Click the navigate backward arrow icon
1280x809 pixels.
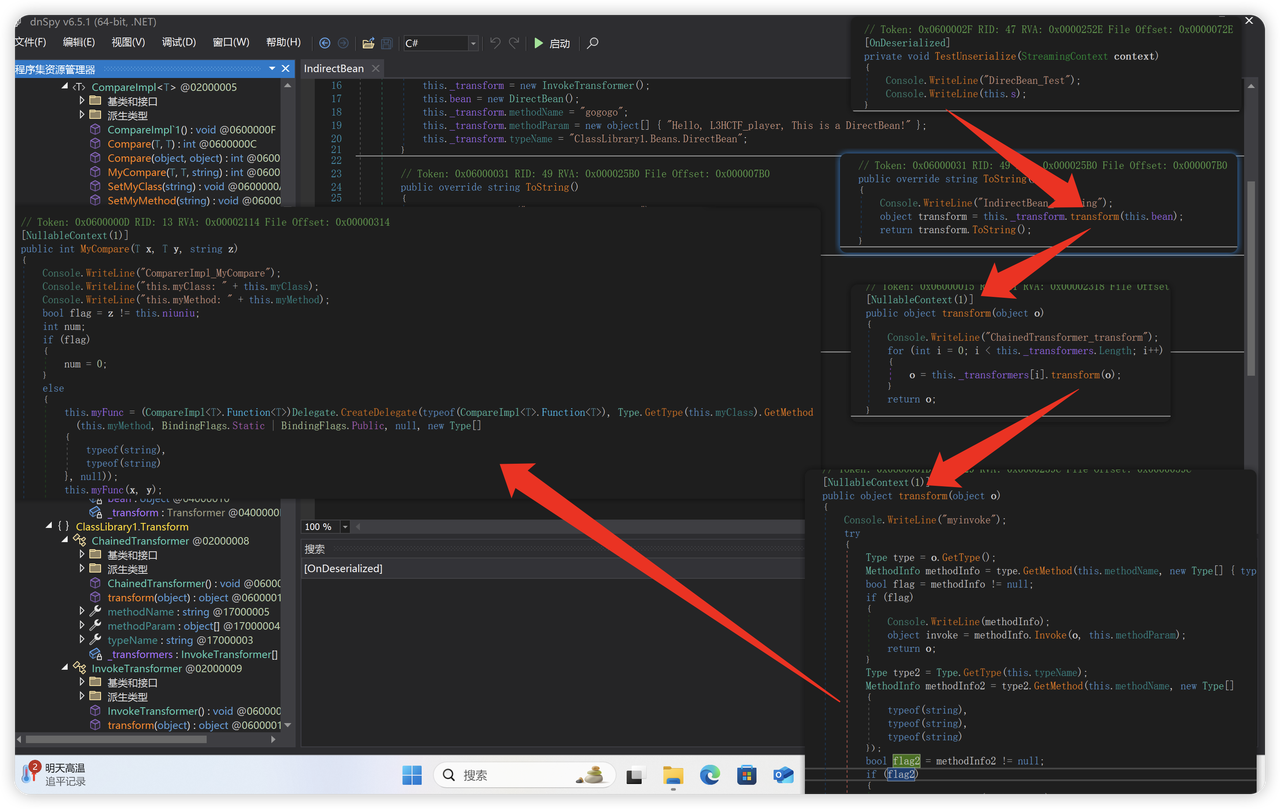(x=325, y=43)
